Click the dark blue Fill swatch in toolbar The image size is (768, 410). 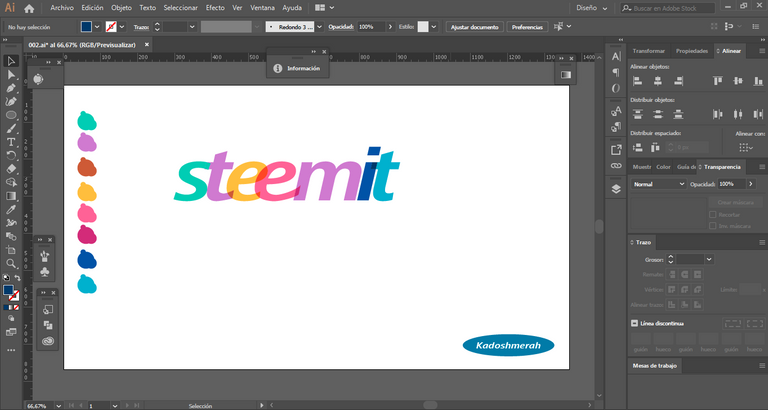point(8,290)
